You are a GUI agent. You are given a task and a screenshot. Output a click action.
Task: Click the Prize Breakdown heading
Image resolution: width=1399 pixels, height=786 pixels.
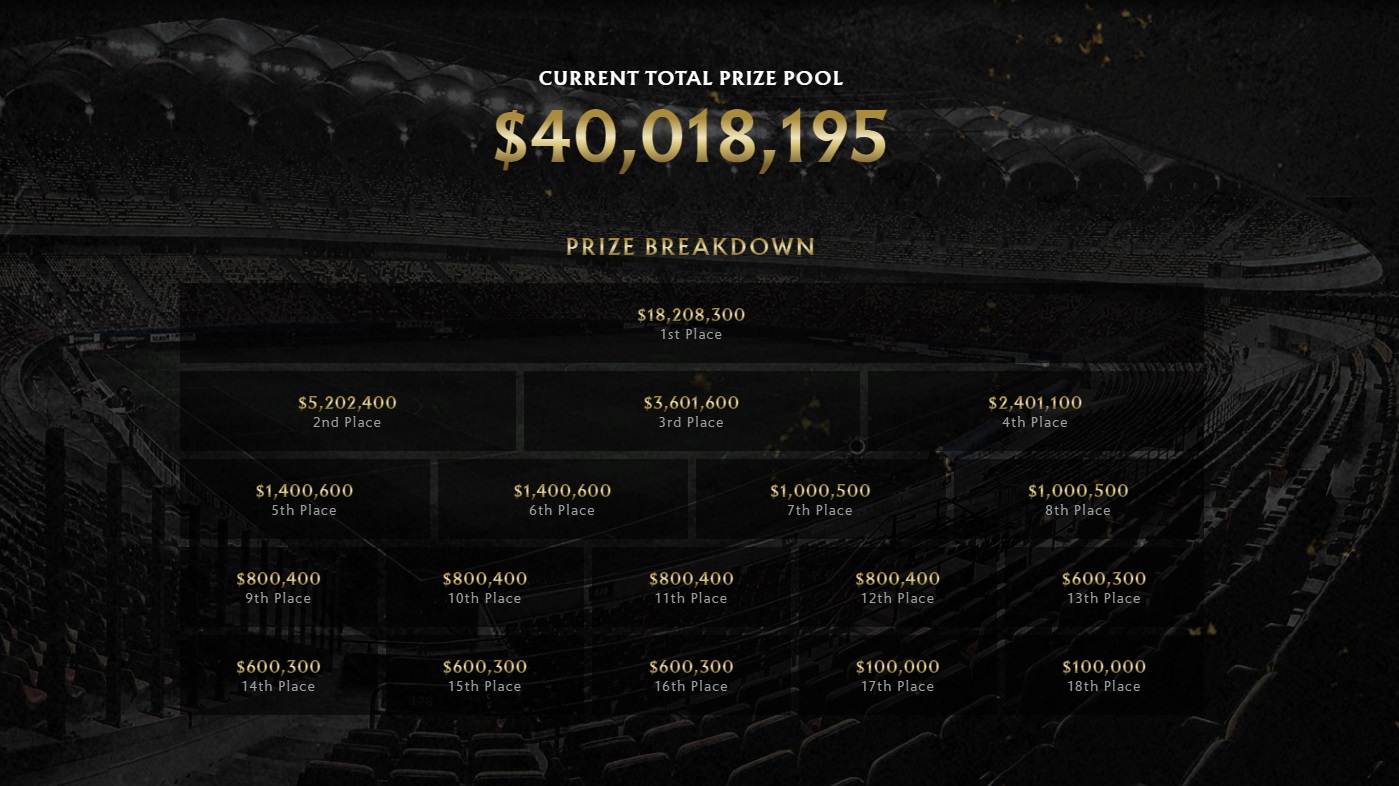[x=690, y=247]
